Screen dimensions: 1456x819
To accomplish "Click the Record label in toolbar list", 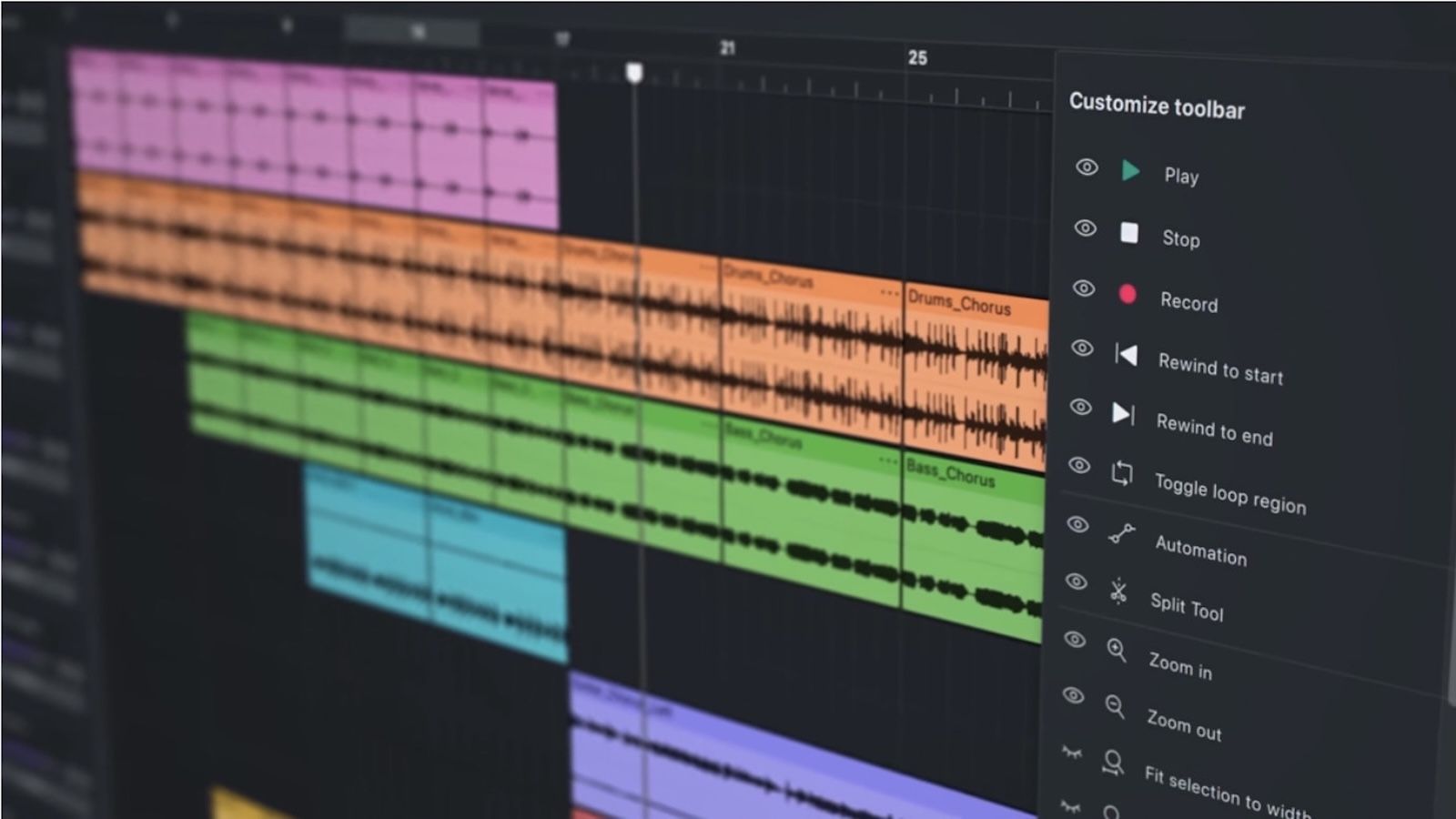I will point(1188,301).
